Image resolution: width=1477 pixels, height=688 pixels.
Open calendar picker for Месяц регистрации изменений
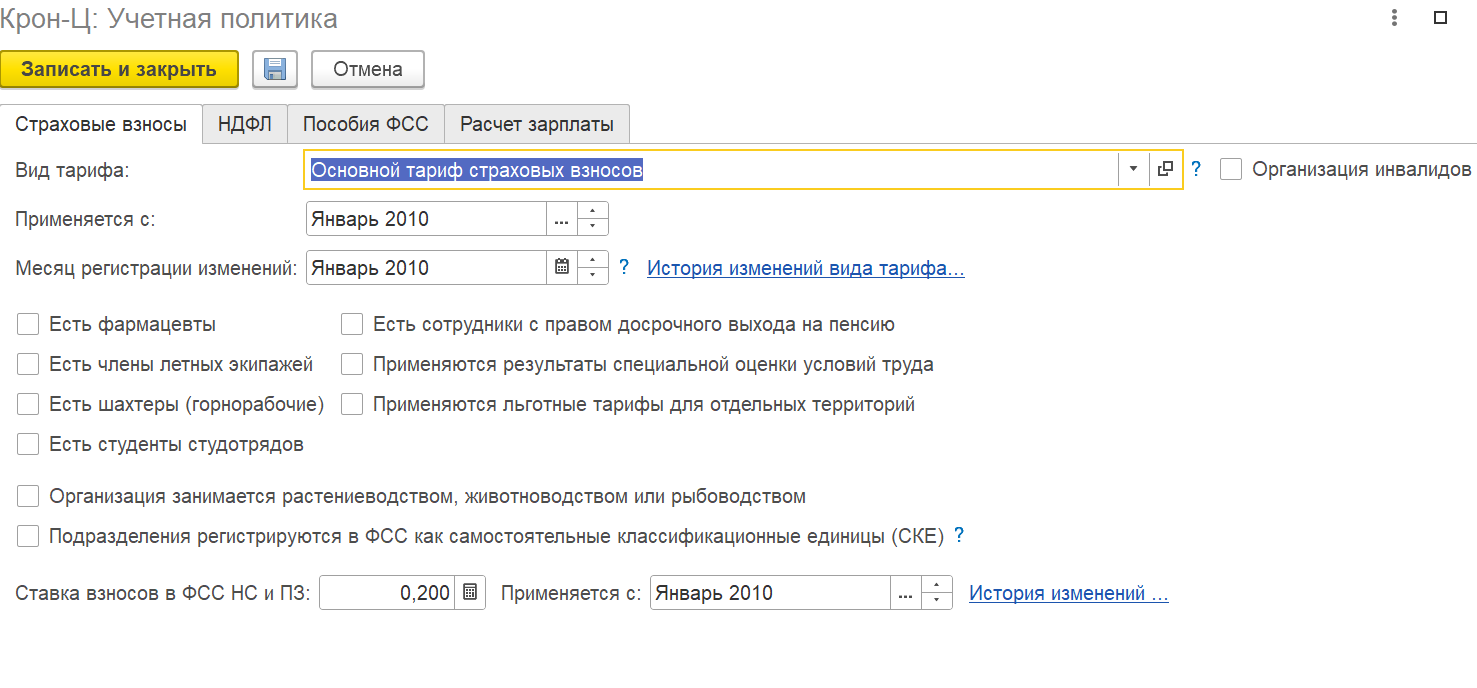(562, 267)
